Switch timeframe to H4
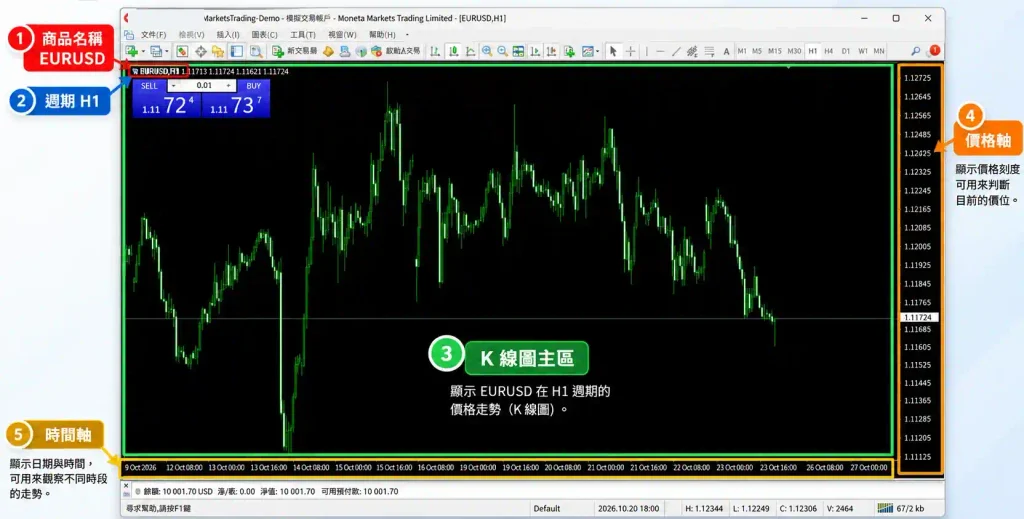Image resolution: width=1024 pixels, height=519 pixels. (828, 51)
